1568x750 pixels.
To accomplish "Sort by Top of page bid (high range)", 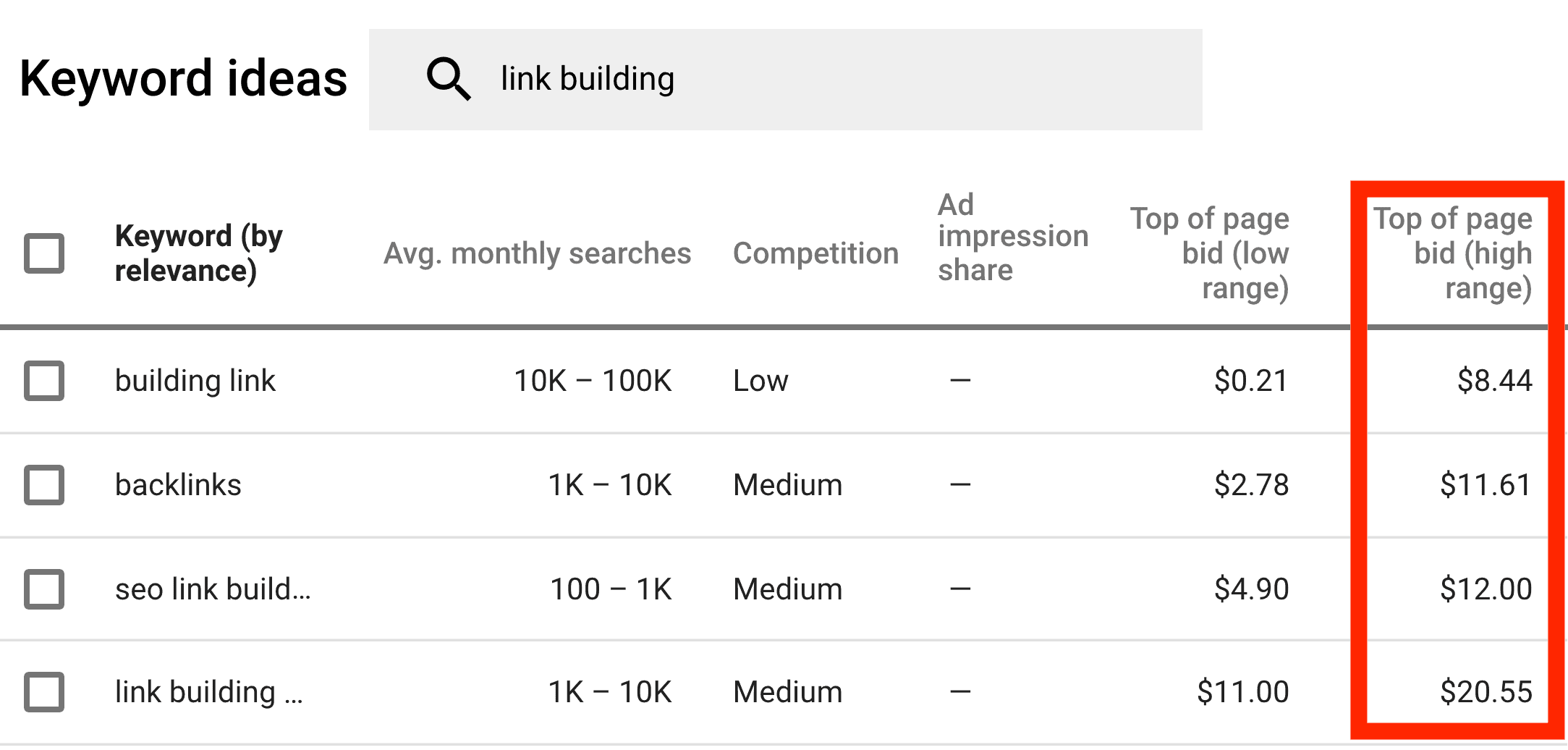I will (1453, 253).
